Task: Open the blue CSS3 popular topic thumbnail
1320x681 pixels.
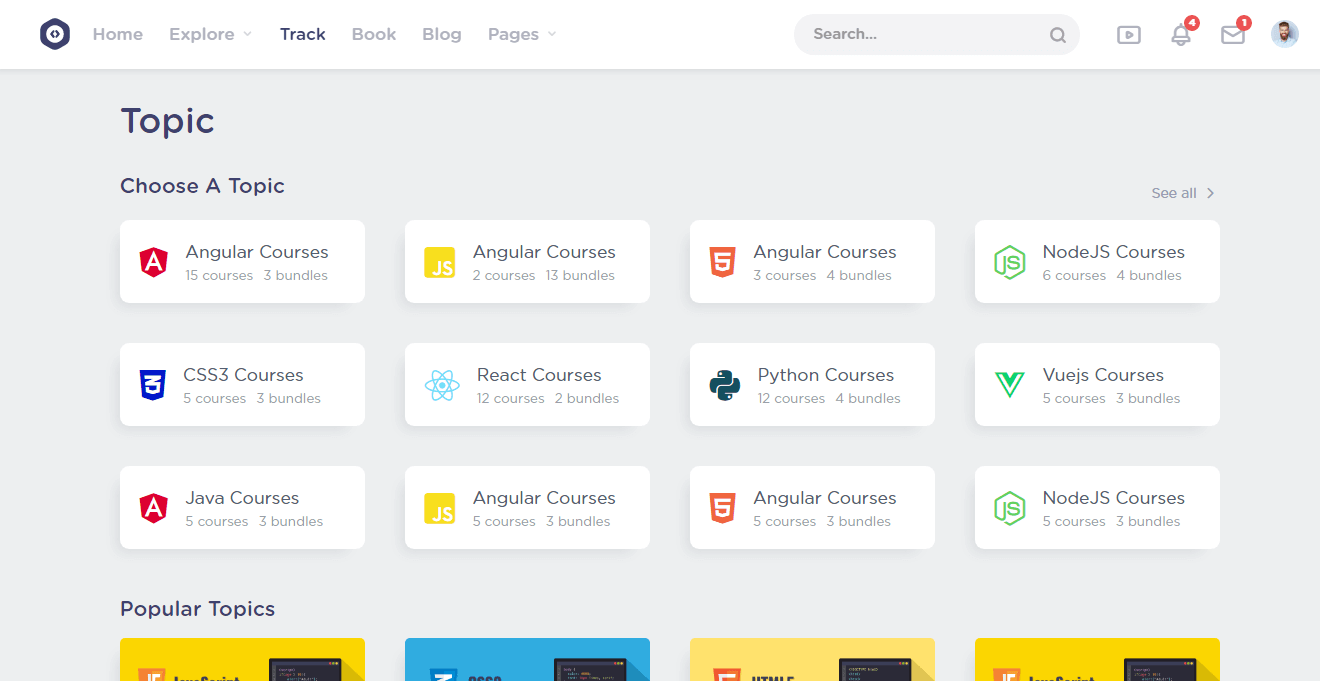Action: tap(527, 660)
